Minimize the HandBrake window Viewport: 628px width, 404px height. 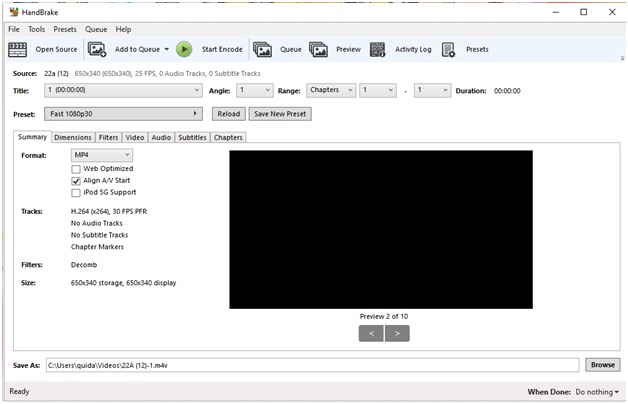[x=556, y=12]
